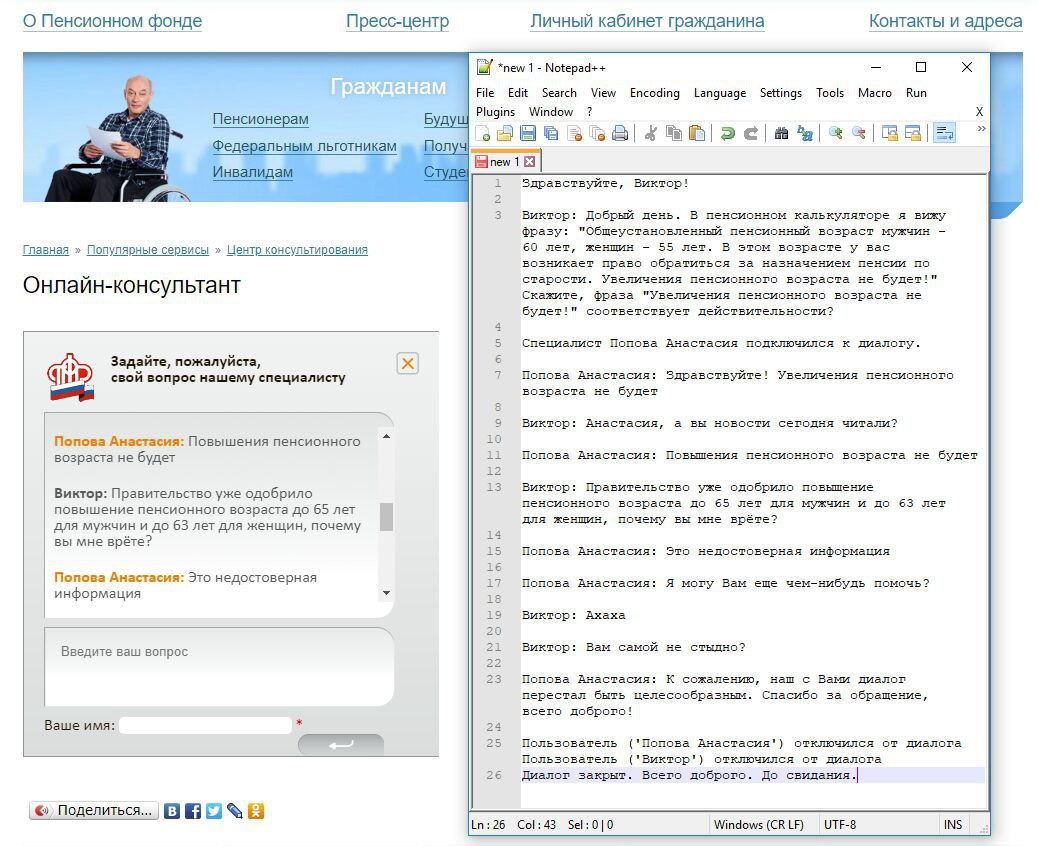Image resolution: width=1037 pixels, height=846 pixels.
Task: Toggle synchronize horizontal scrolling icon
Action: click(913, 134)
